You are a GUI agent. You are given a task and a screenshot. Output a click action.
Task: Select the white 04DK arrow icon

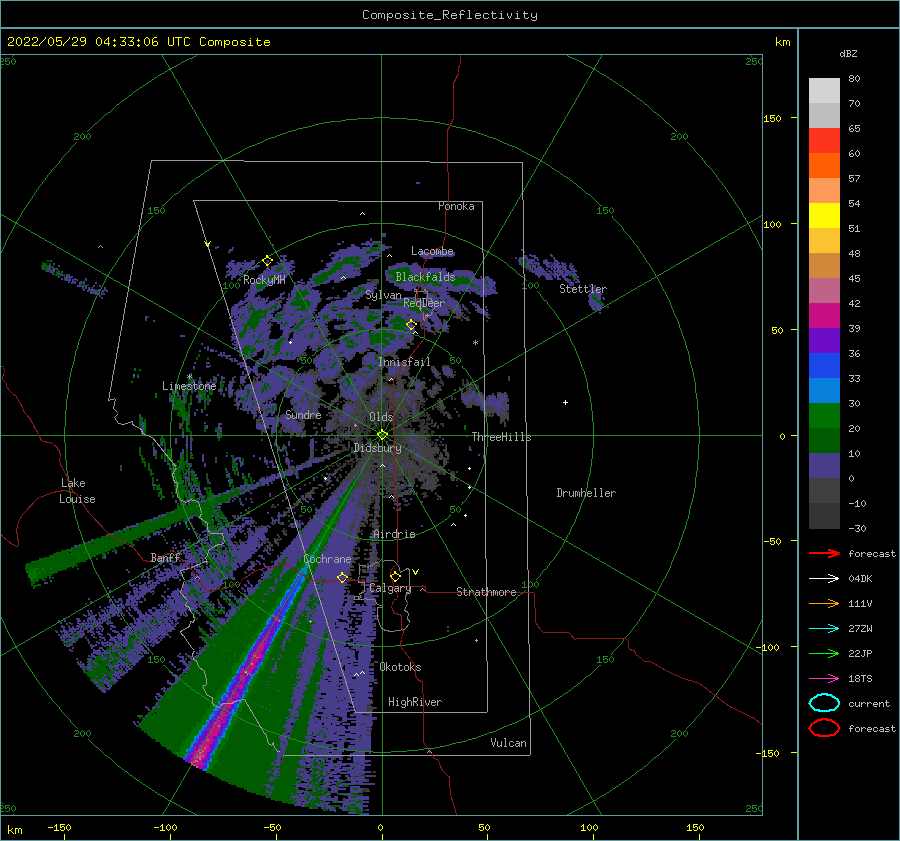click(x=824, y=579)
